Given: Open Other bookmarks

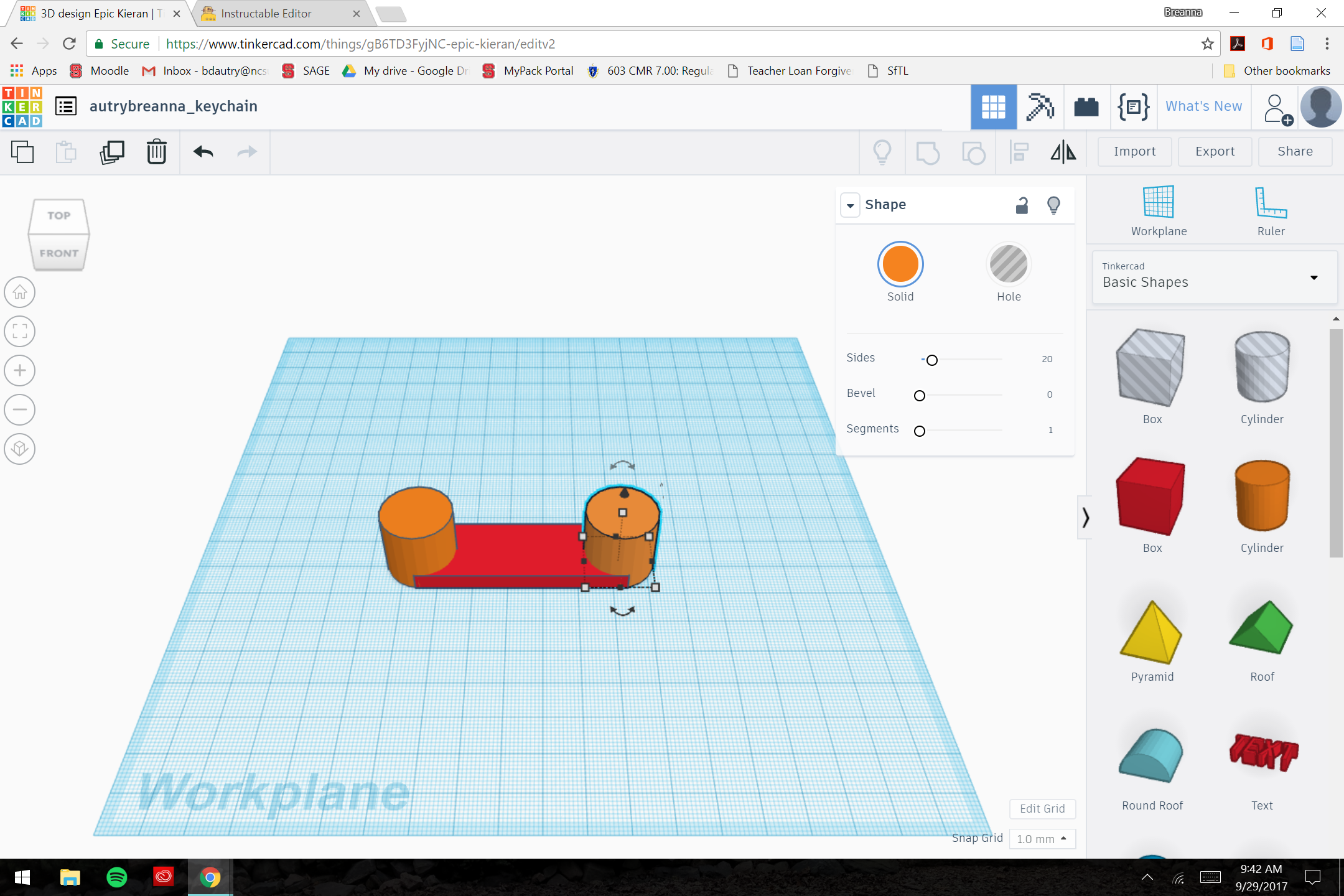Looking at the screenshot, I should (x=1276, y=70).
